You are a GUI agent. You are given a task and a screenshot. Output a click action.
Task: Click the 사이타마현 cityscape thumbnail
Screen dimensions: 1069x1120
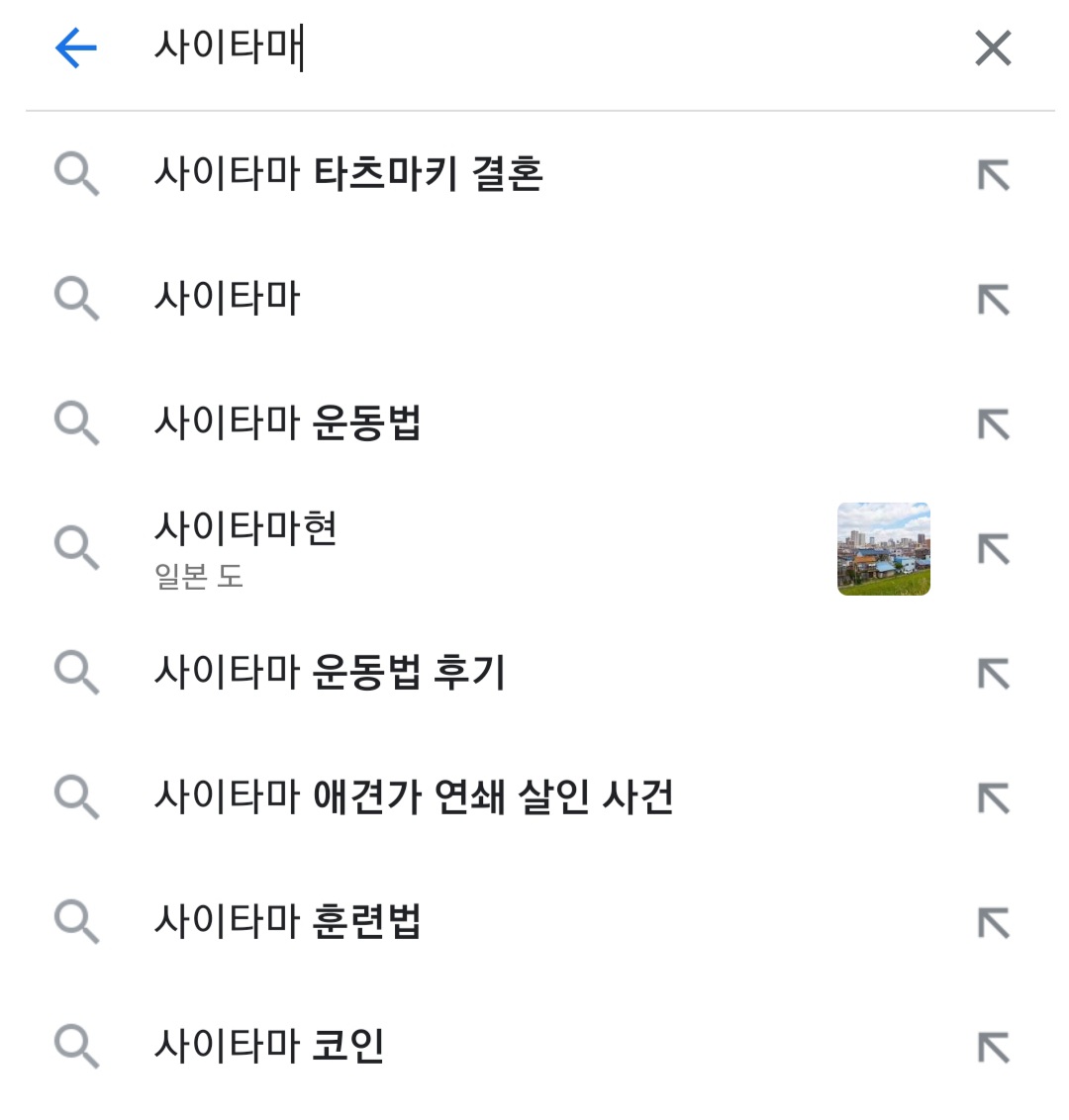click(x=883, y=548)
